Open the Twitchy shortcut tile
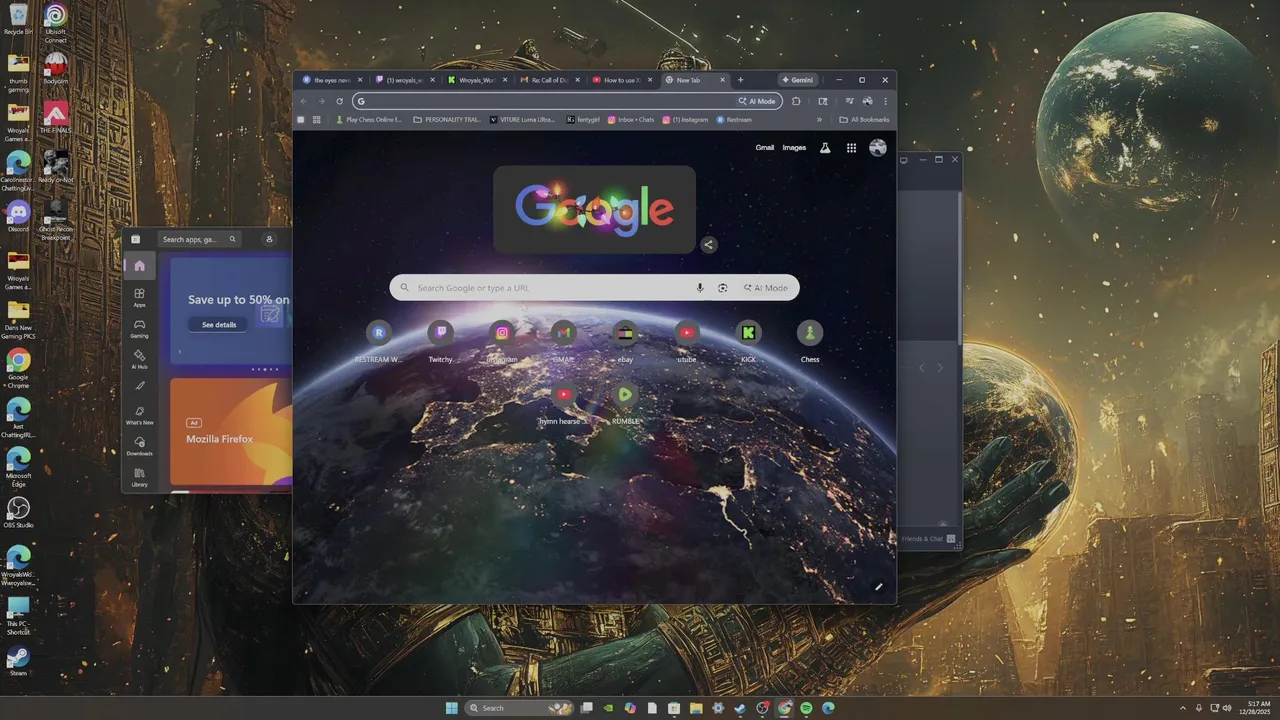The width and height of the screenshot is (1280, 720). [x=440, y=341]
